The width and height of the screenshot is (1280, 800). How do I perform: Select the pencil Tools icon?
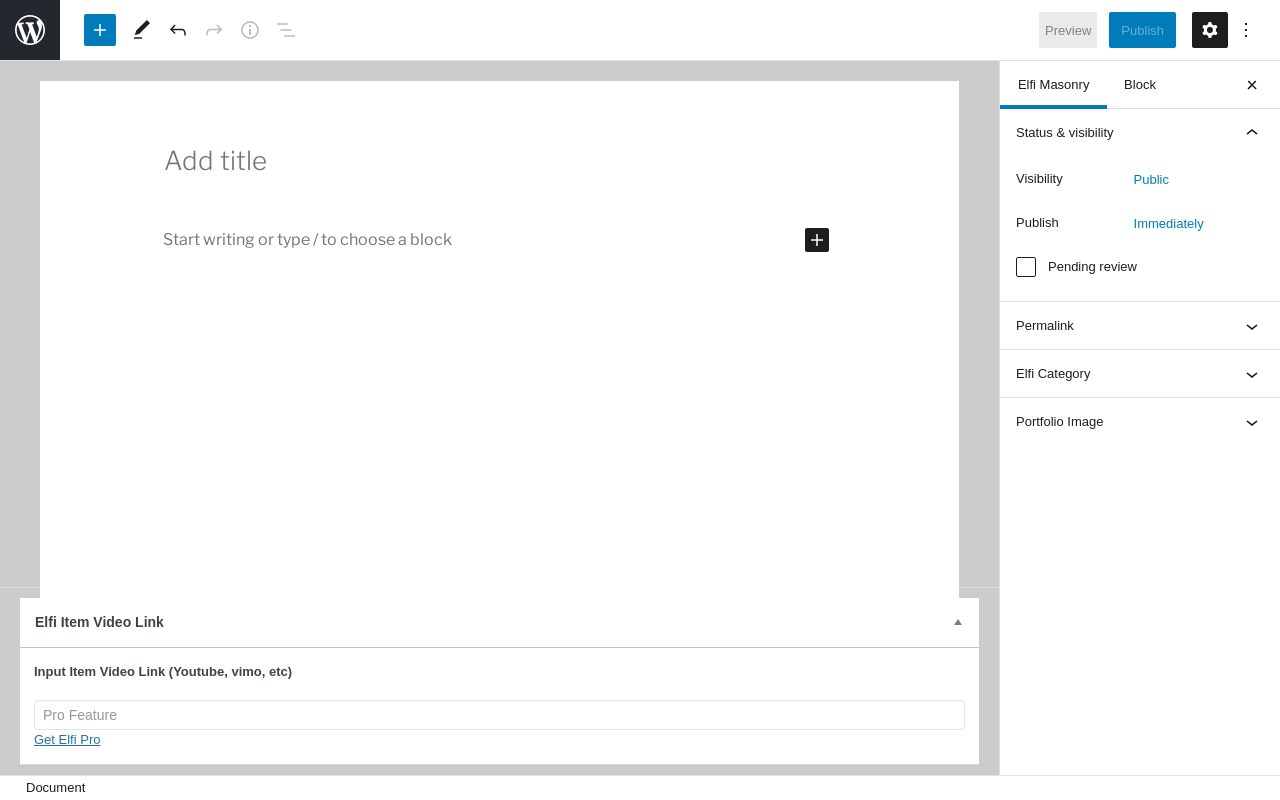pos(142,30)
